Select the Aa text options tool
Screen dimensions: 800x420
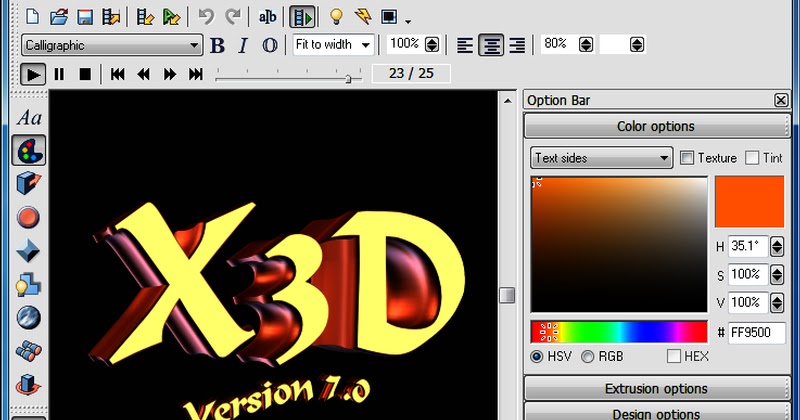pyautogui.click(x=29, y=118)
